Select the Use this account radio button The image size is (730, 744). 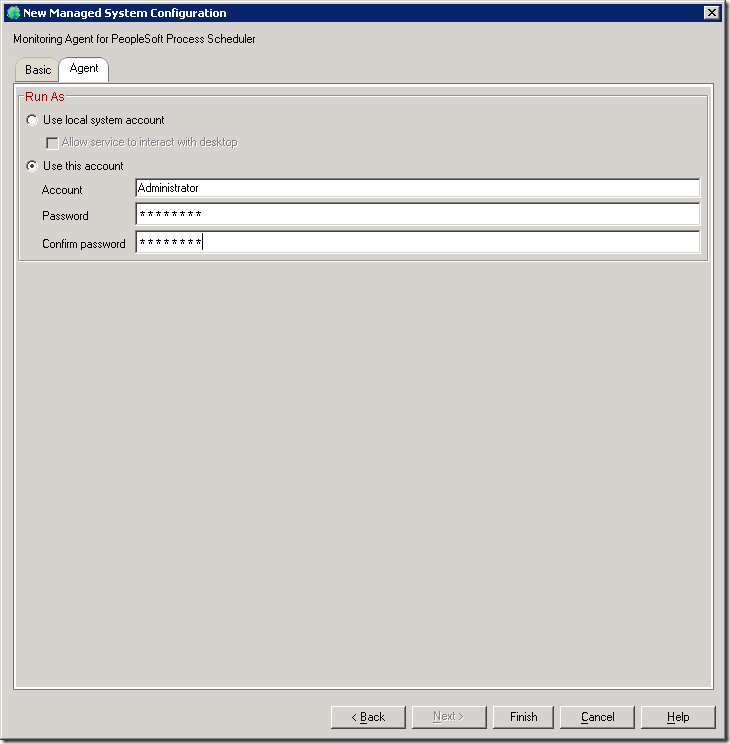(x=32, y=166)
